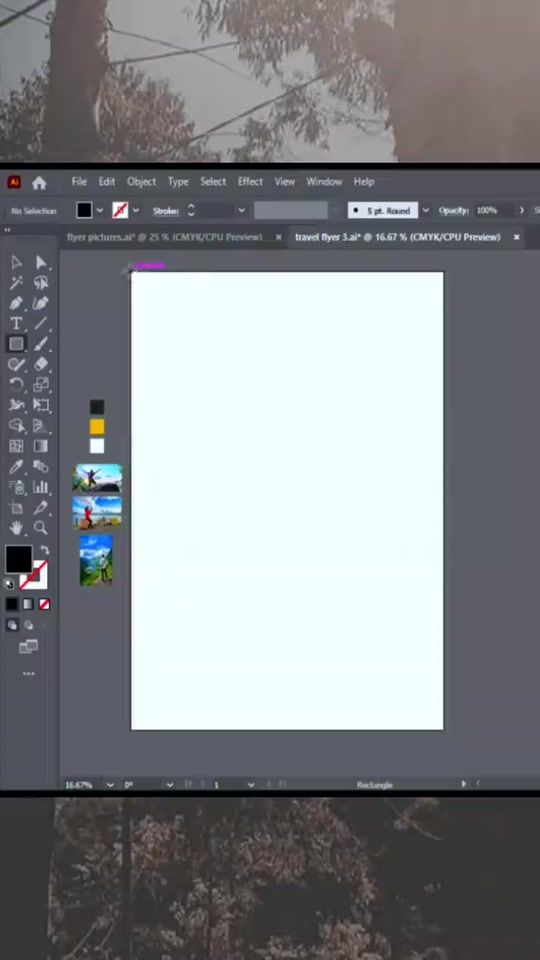The width and height of the screenshot is (540, 960).
Task: Click the yellow color swatch square
Action: [x=97, y=427]
